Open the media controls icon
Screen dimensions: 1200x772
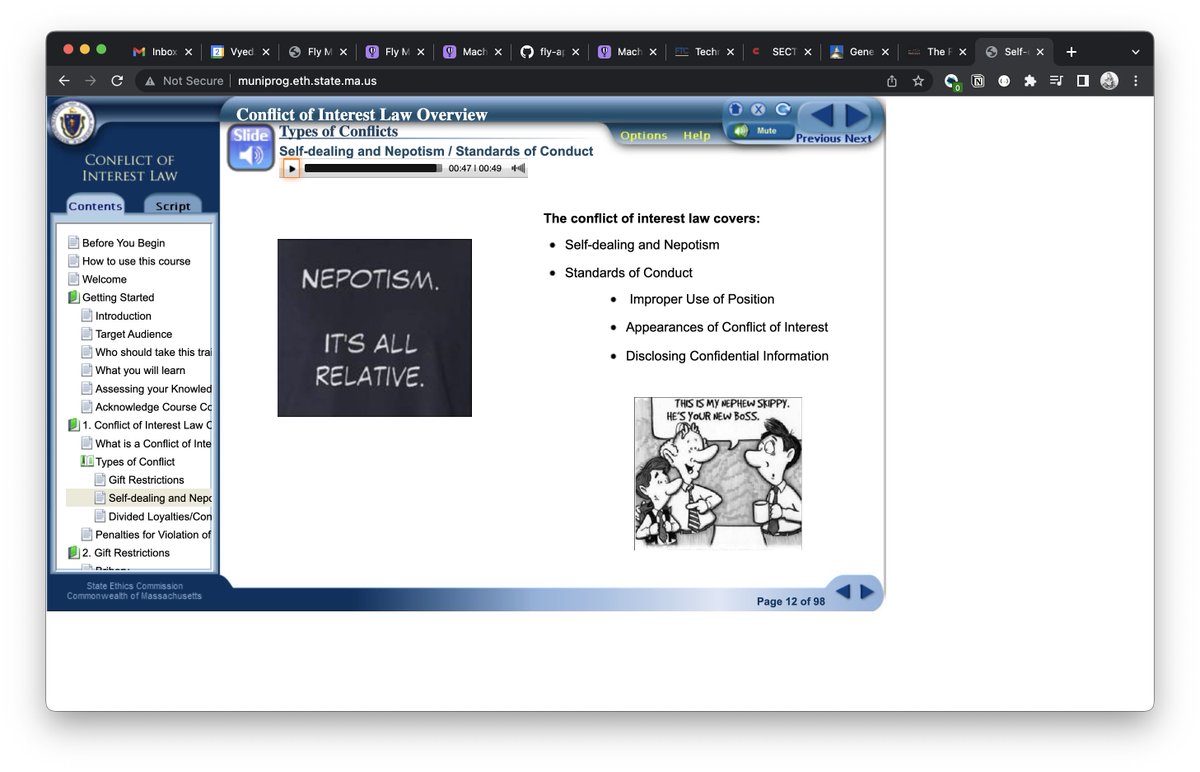pos(1056,81)
